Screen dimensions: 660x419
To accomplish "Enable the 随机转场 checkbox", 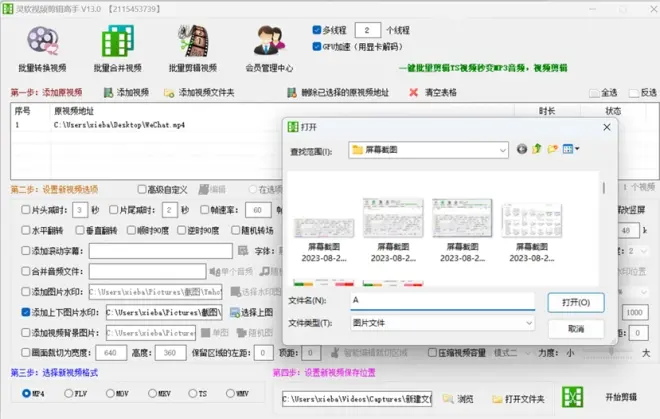I will pos(235,230).
